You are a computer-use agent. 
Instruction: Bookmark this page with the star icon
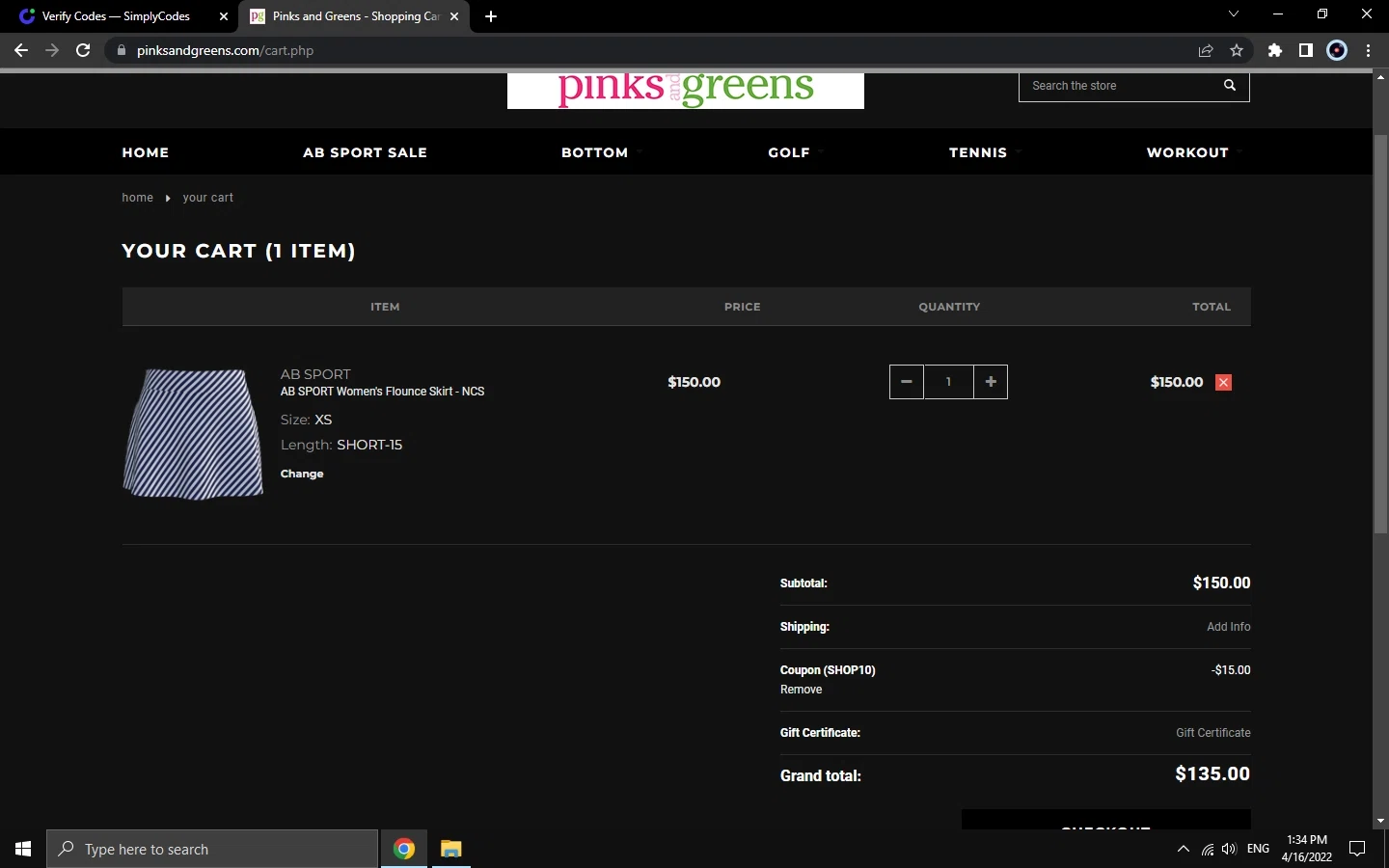pos(1237,50)
